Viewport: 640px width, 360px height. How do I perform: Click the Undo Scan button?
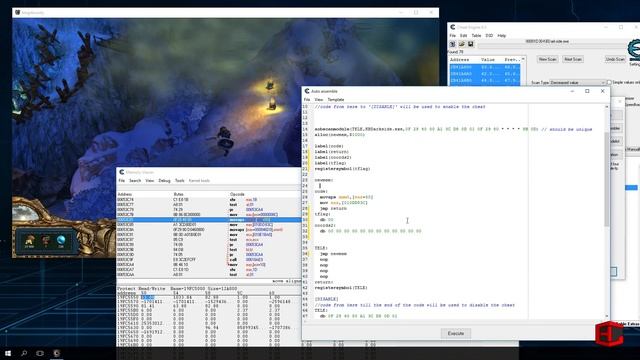tap(615, 60)
